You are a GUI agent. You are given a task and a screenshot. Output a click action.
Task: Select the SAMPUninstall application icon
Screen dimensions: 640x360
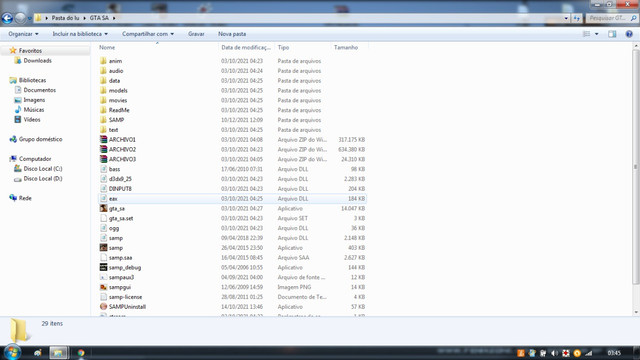click(x=103, y=307)
